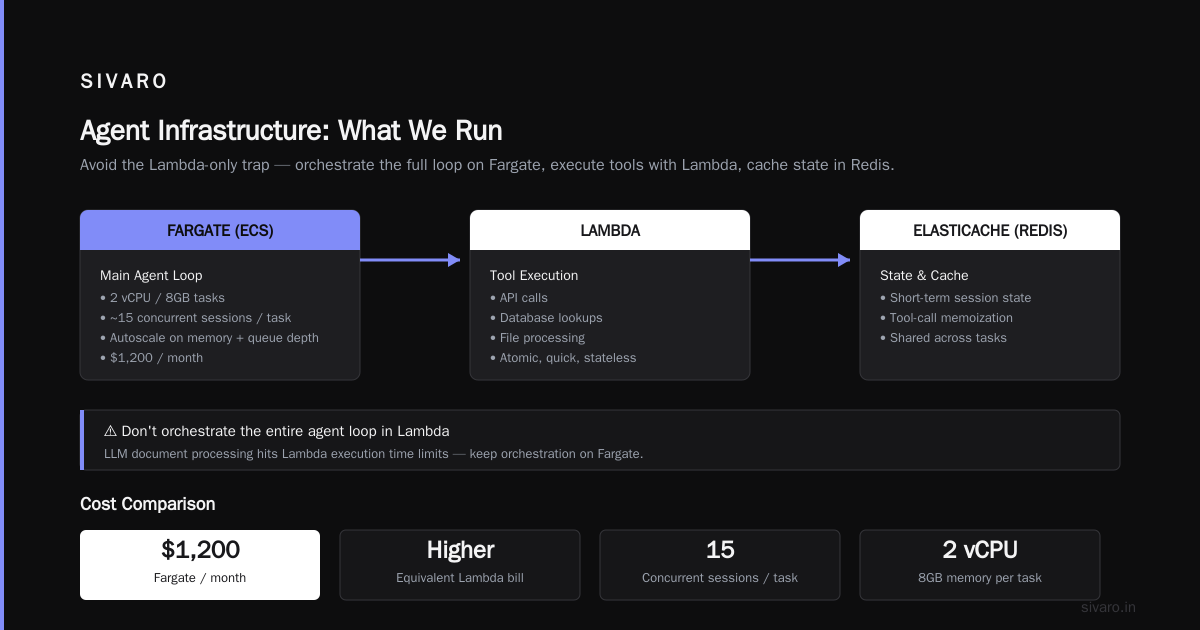Click the heading "Agent Infrastructure: What We Run"

click(x=291, y=130)
